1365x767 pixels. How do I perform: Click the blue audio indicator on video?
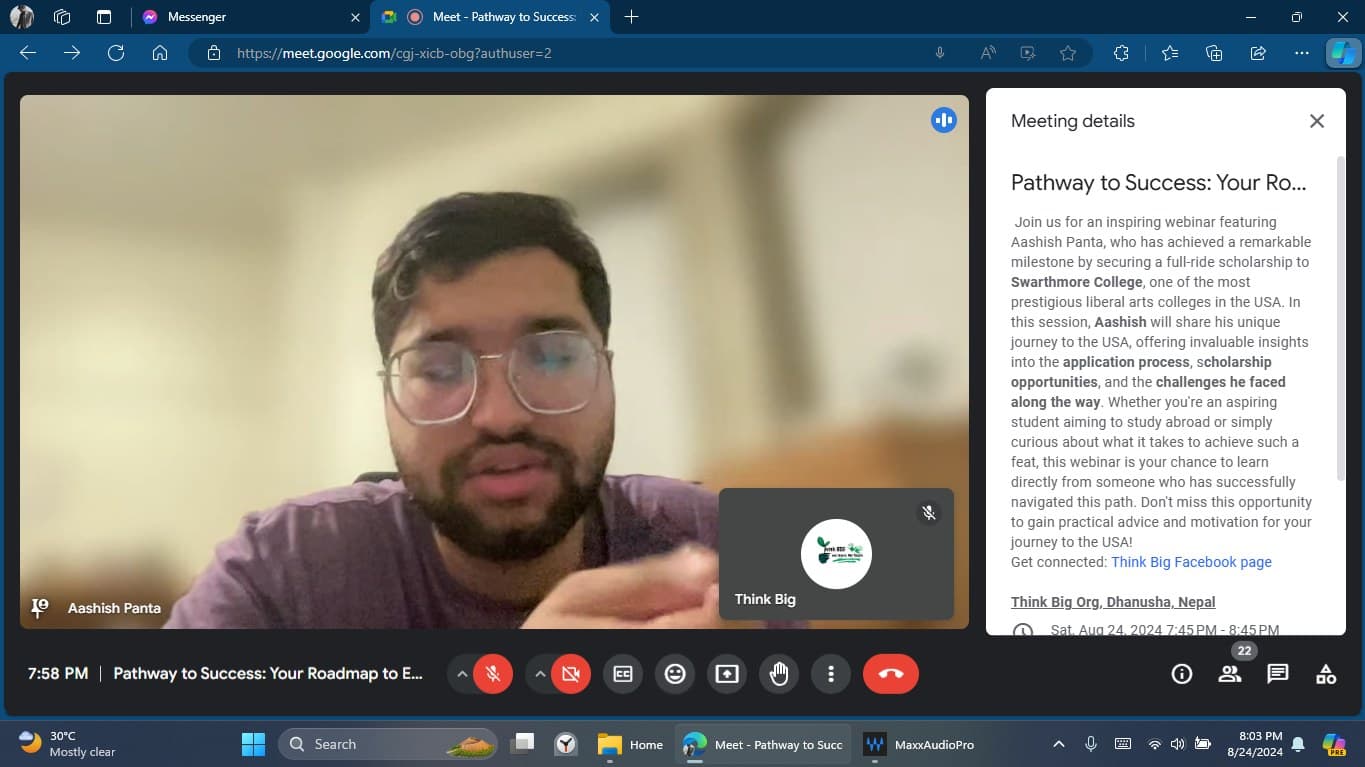point(944,121)
